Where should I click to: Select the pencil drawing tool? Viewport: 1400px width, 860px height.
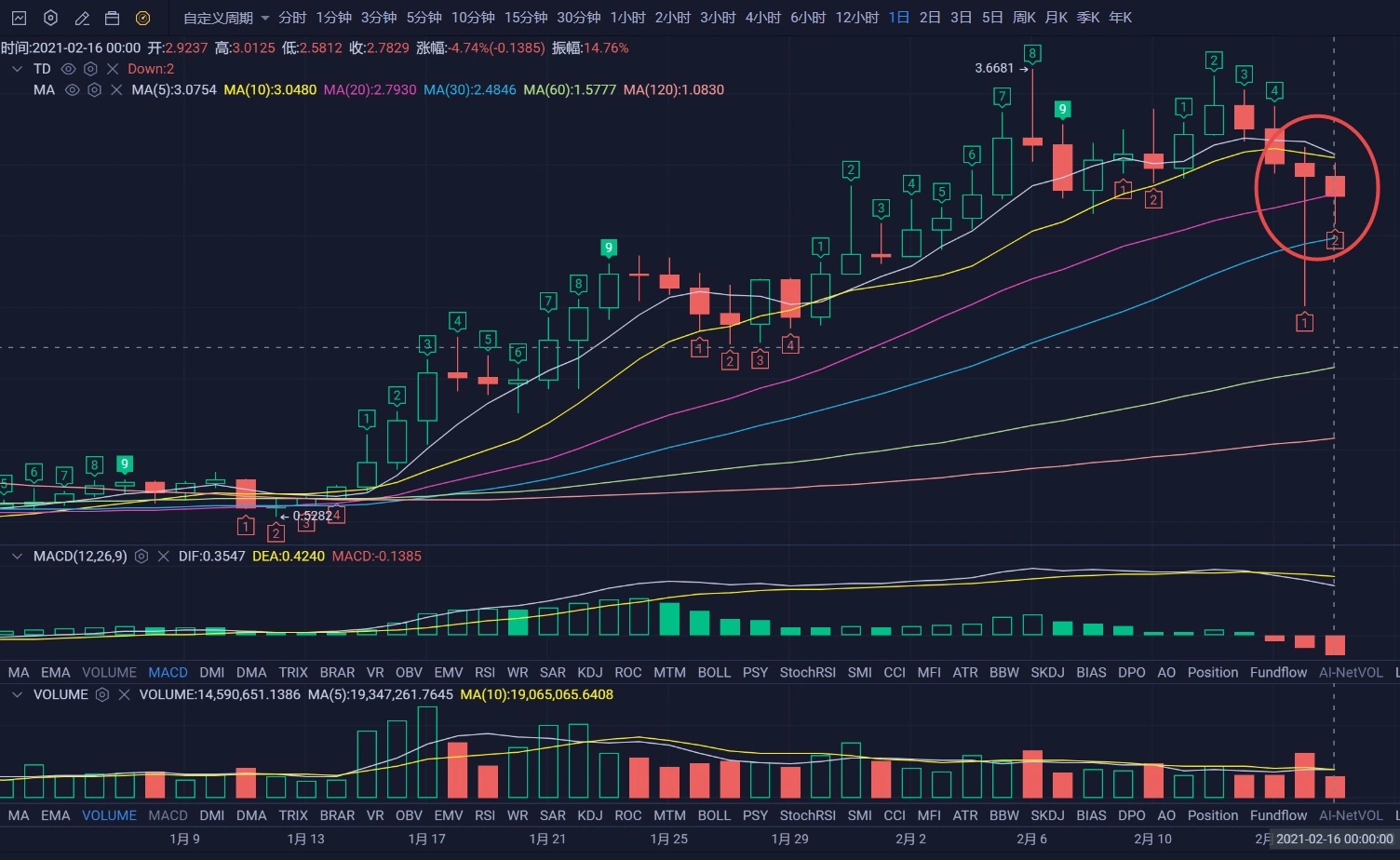(x=81, y=18)
